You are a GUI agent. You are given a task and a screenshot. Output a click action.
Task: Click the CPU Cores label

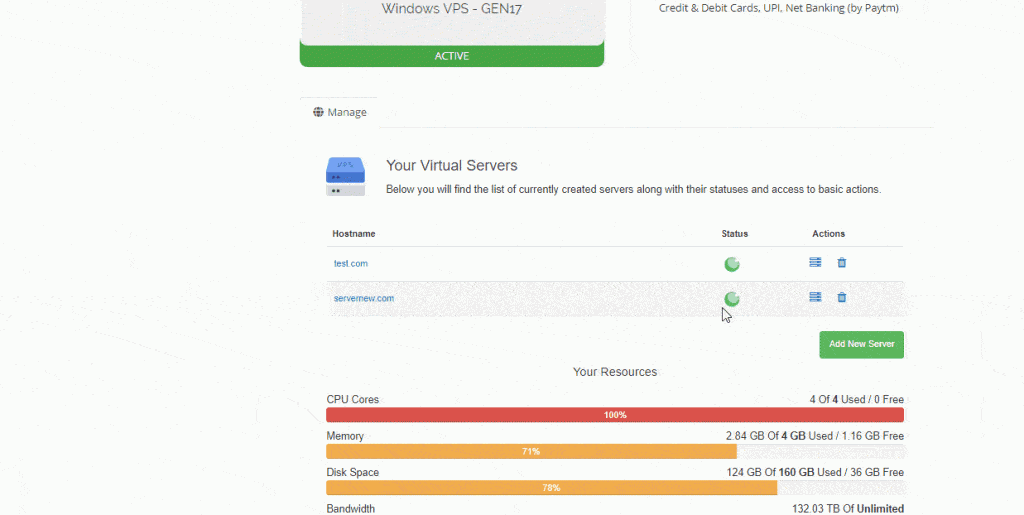(x=353, y=399)
